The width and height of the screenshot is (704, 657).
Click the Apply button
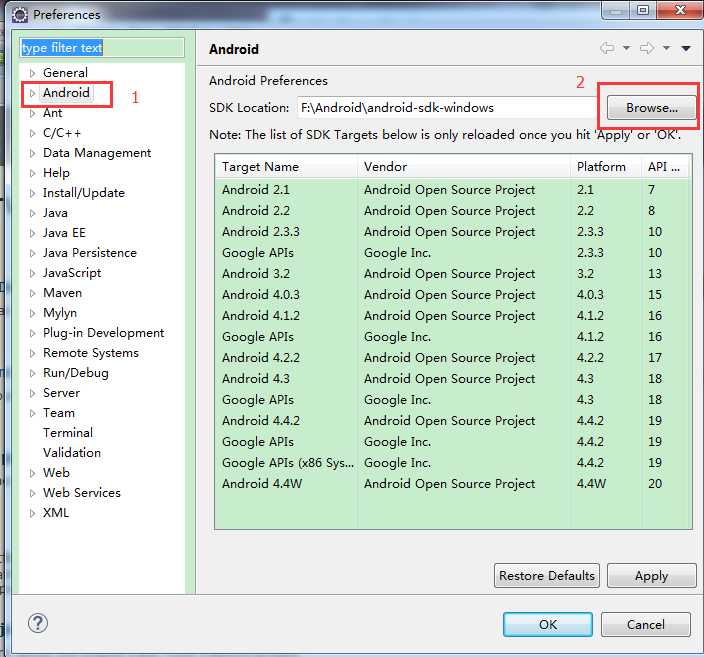point(651,576)
